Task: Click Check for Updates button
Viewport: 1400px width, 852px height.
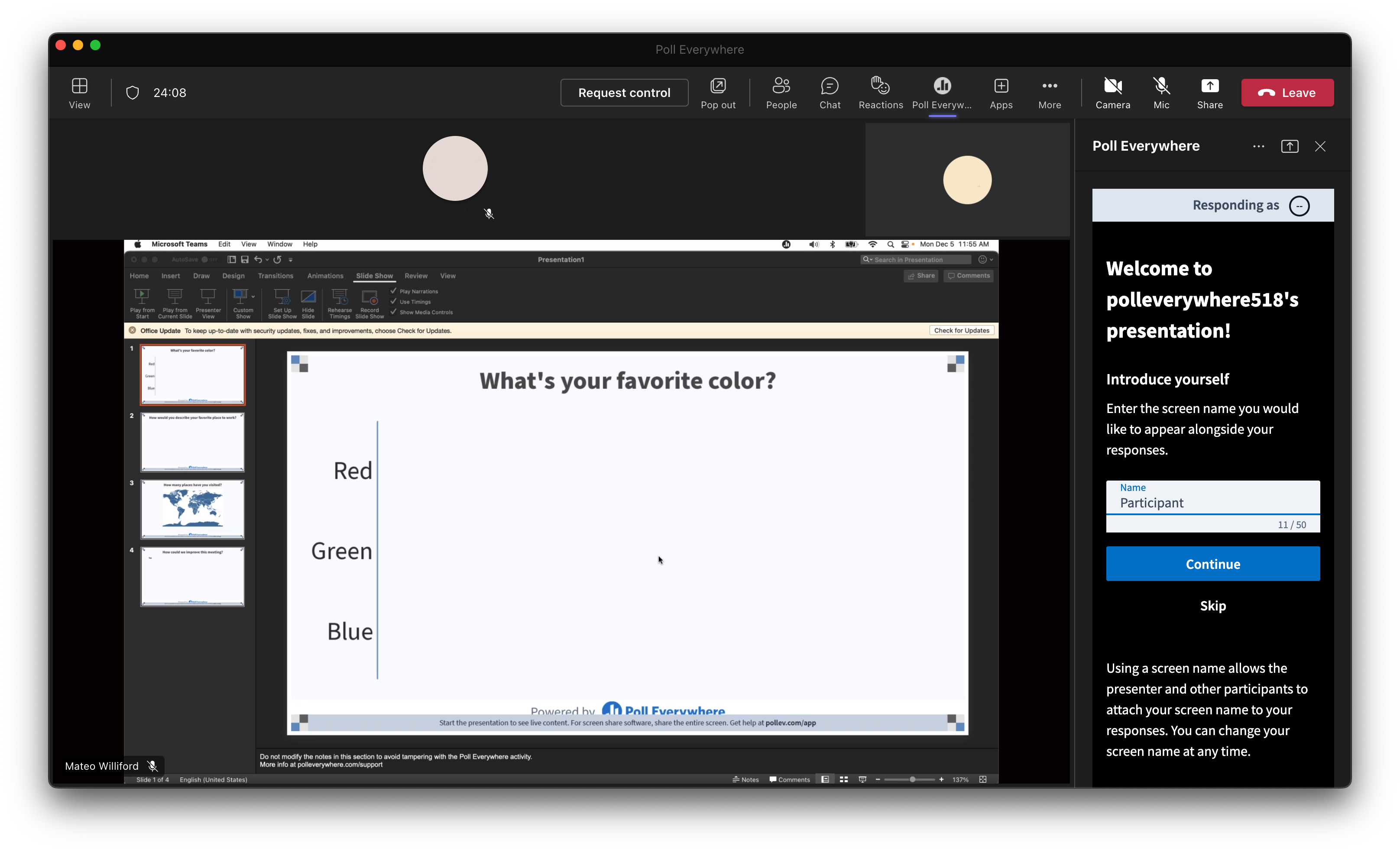Action: tap(961, 331)
